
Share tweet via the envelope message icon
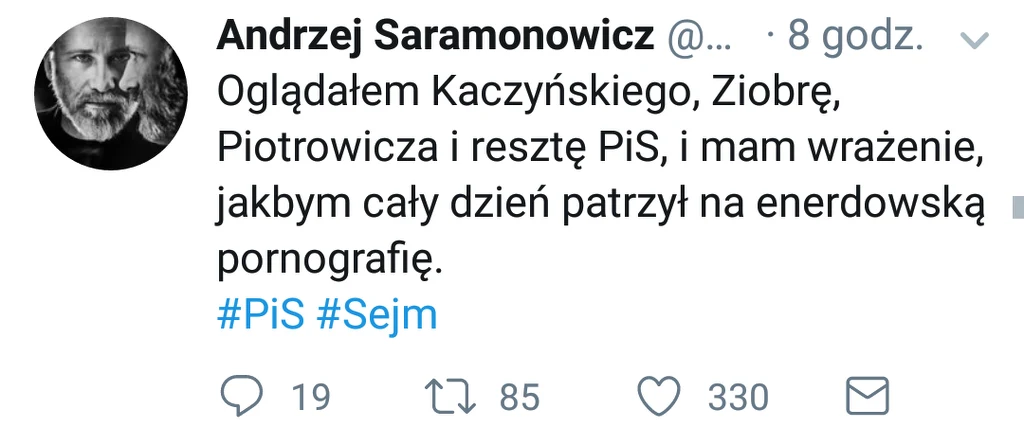point(867,396)
